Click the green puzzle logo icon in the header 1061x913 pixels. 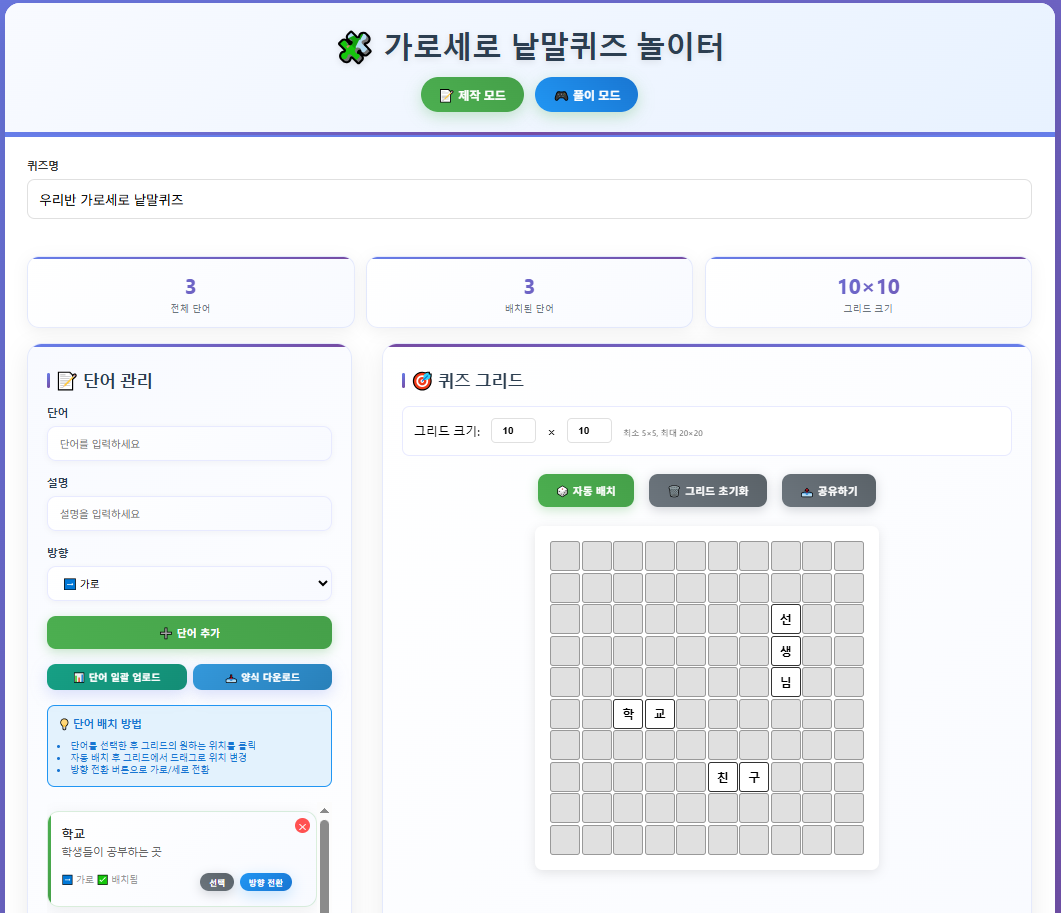(x=356, y=46)
